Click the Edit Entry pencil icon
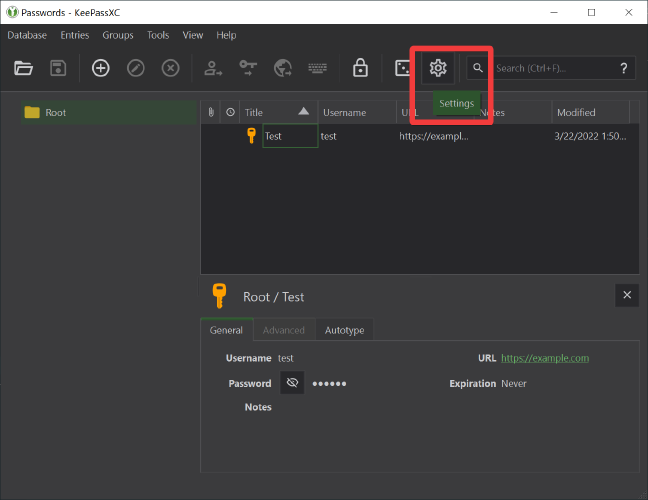The width and height of the screenshot is (648, 500). click(x=136, y=68)
